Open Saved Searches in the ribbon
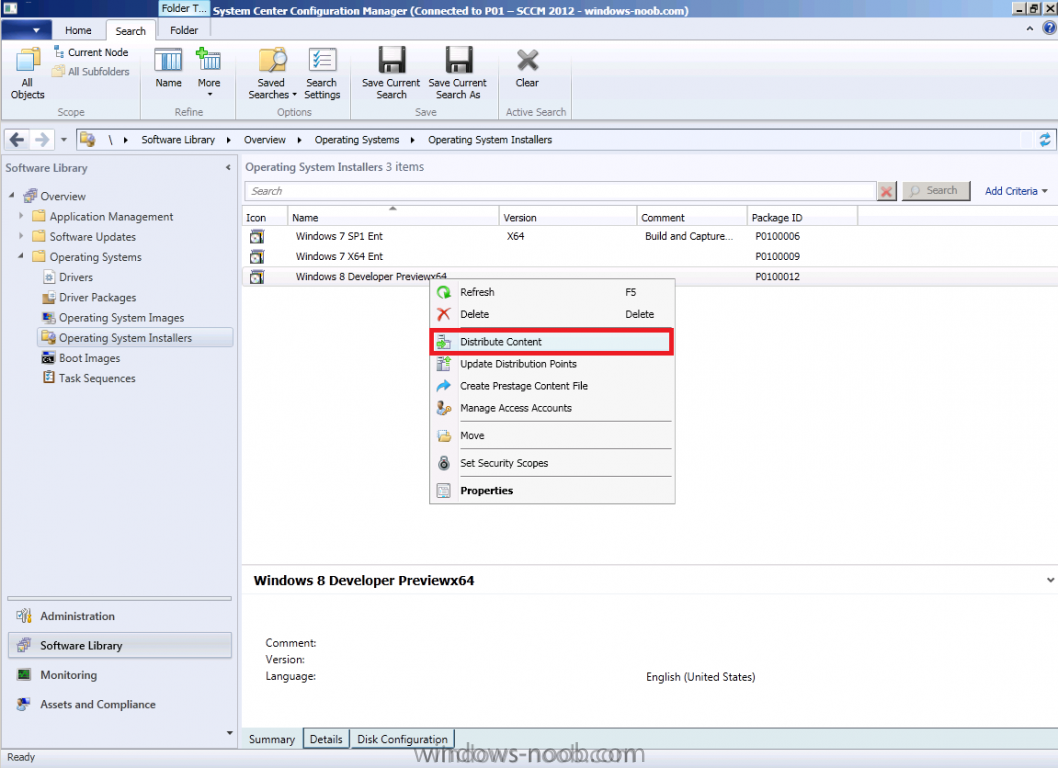 tap(272, 74)
